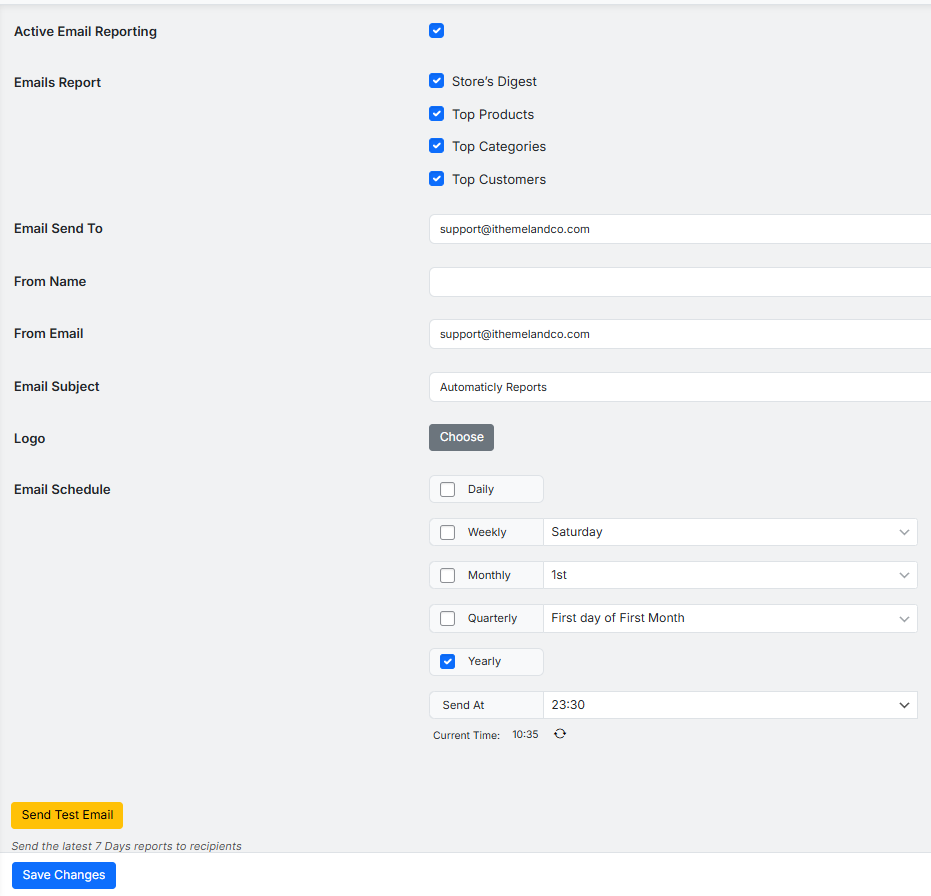Tick the Quarterly schedule checkbox
The width and height of the screenshot is (931, 896).
[447, 619]
